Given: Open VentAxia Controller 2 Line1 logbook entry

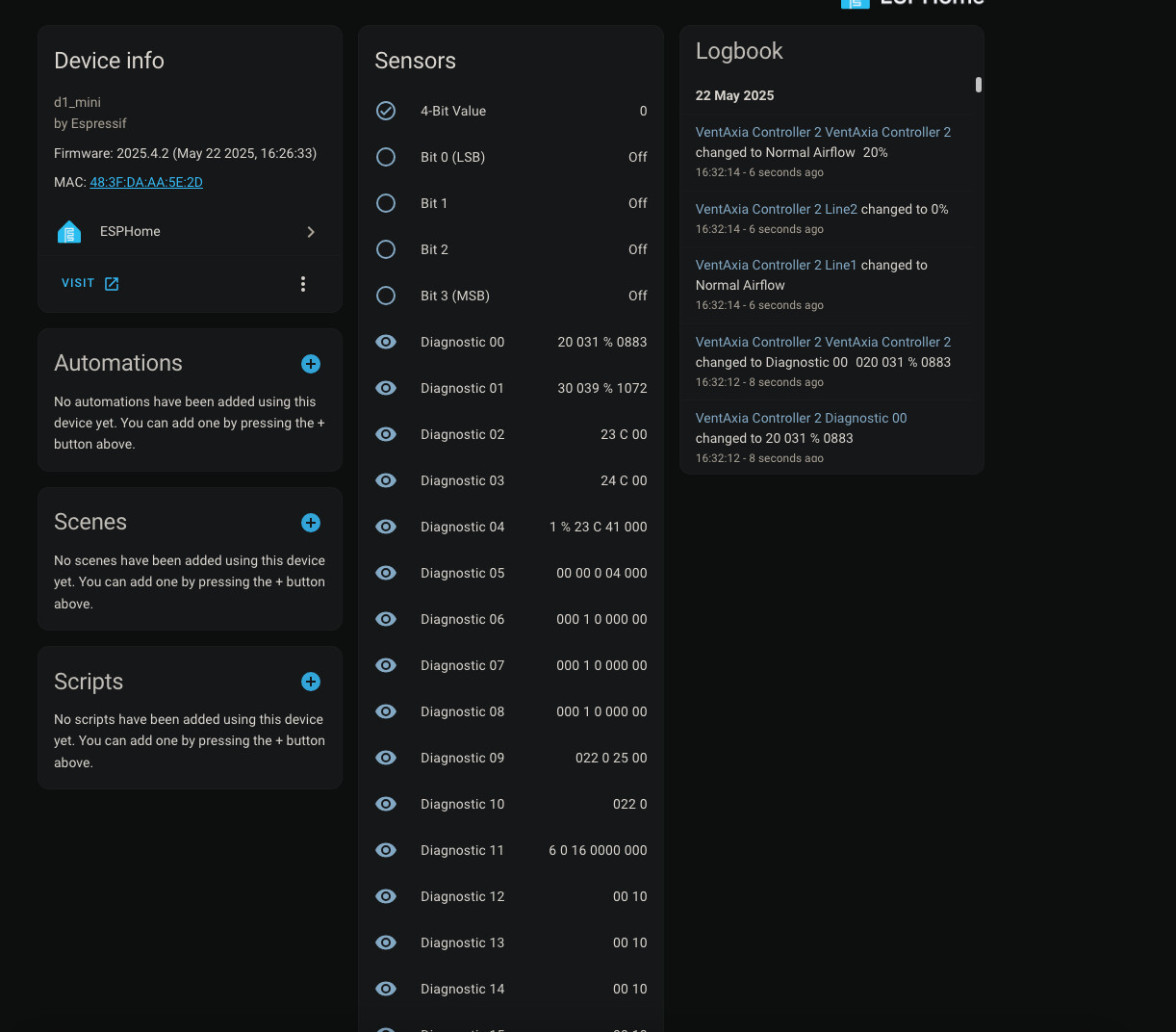Looking at the screenshot, I should click(776, 265).
